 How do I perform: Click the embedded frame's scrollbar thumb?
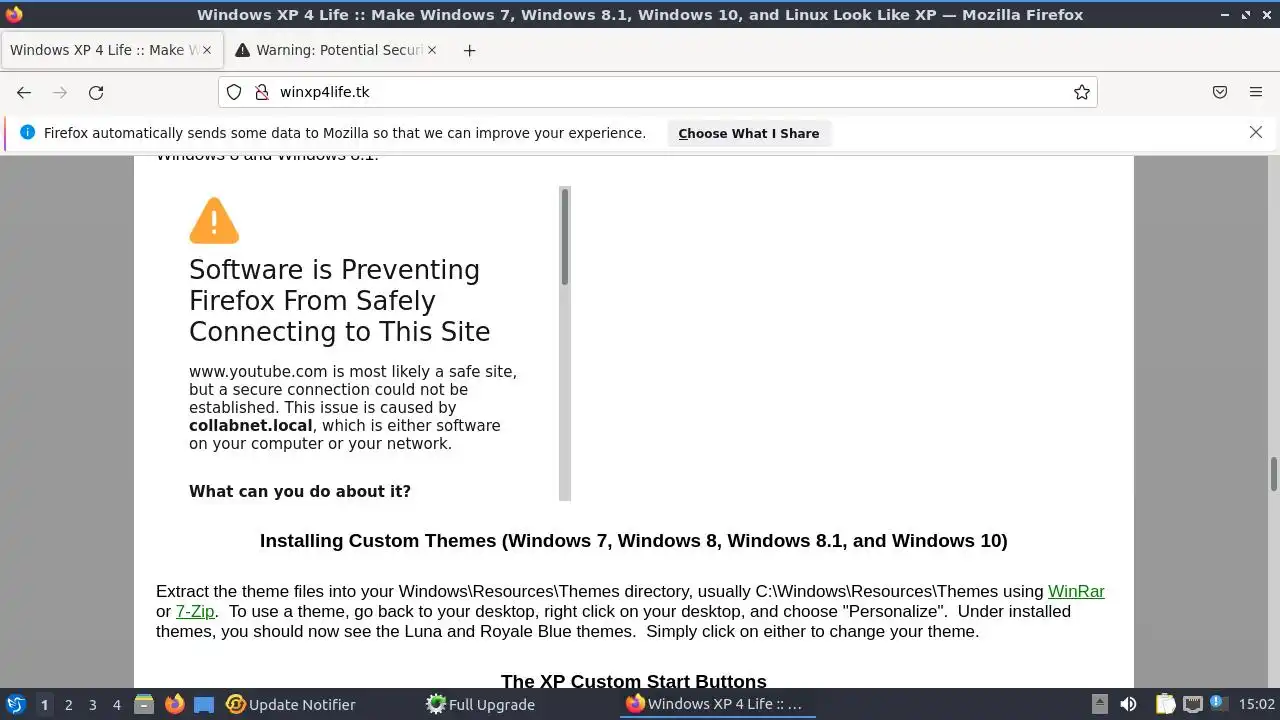(x=564, y=236)
